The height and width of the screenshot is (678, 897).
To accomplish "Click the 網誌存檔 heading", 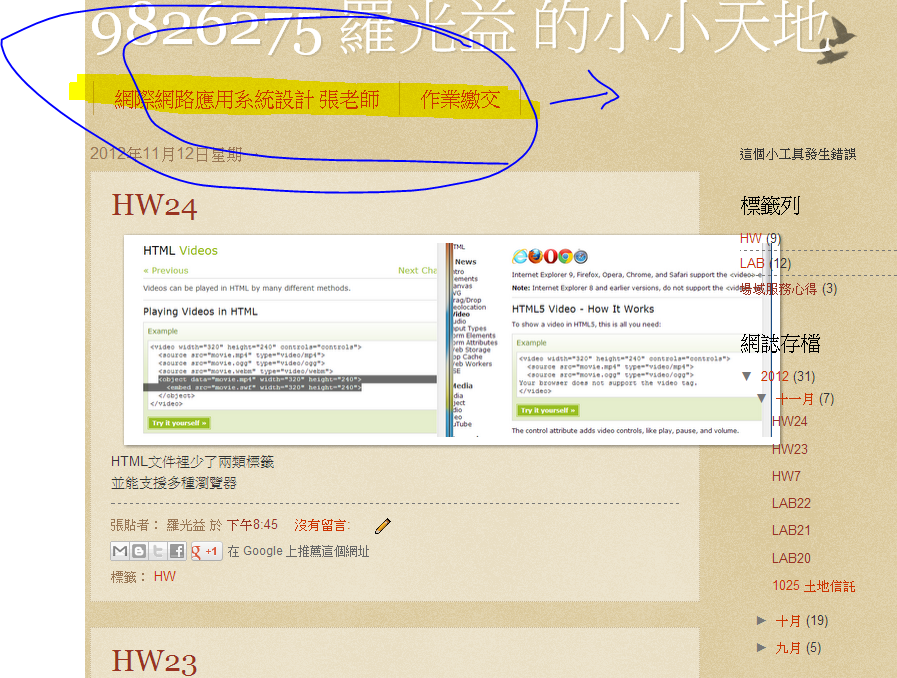I will tap(780, 343).
